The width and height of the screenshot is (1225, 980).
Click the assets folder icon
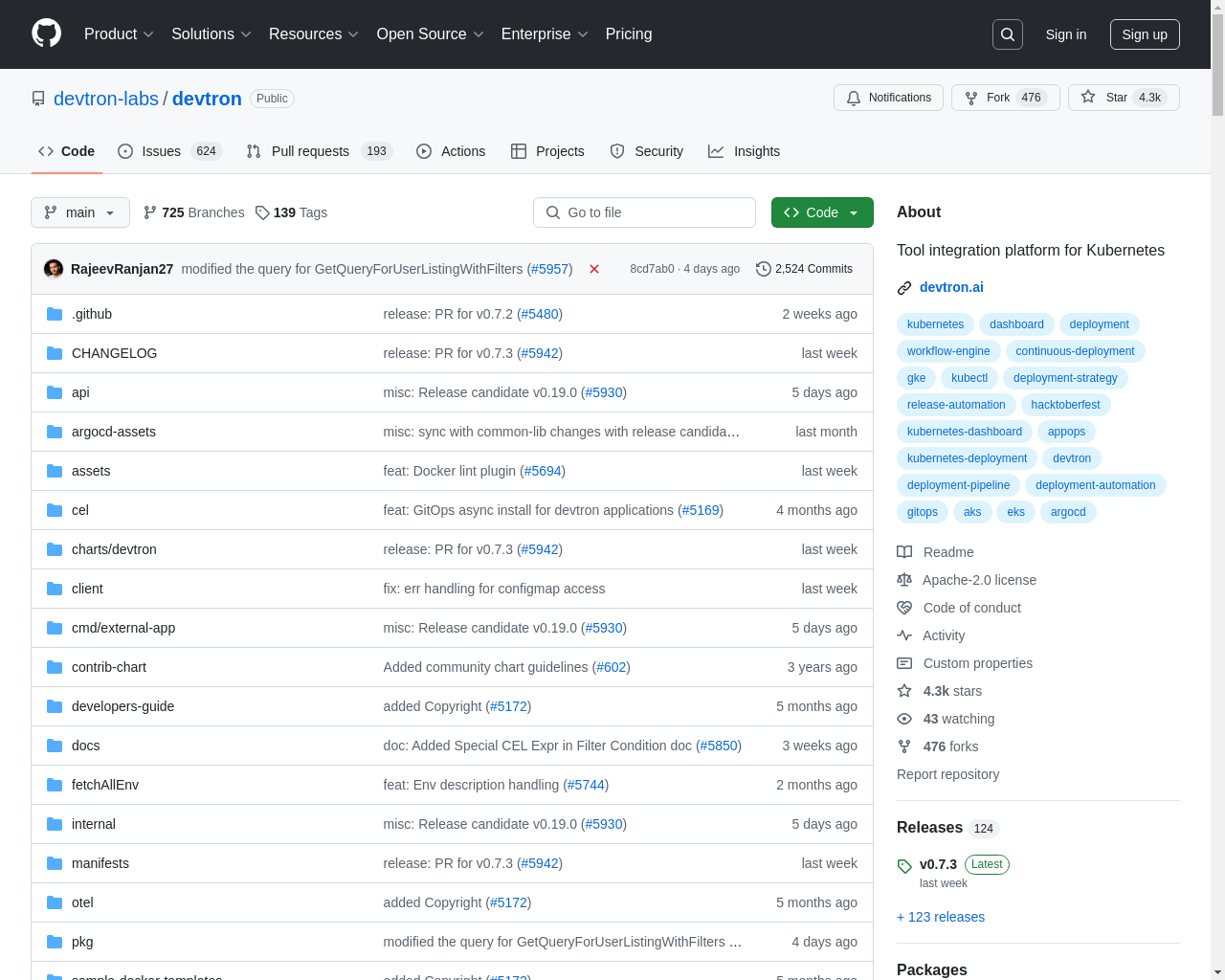55,471
